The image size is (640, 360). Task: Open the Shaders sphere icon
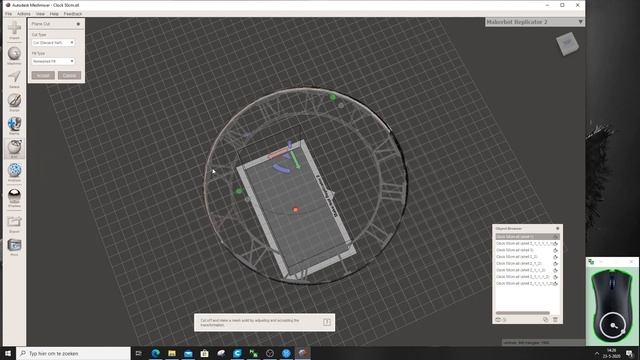[14, 194]
